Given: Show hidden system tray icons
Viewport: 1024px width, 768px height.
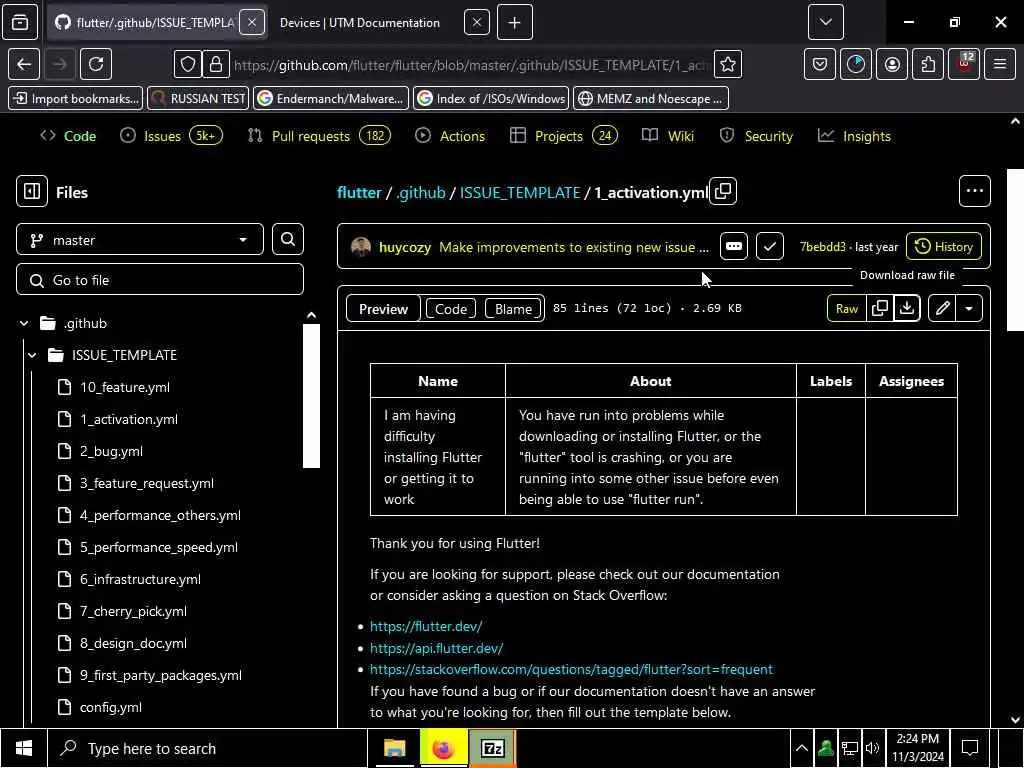Looking at the screenshot, I should pyautogui.click(x=801, y=748).
